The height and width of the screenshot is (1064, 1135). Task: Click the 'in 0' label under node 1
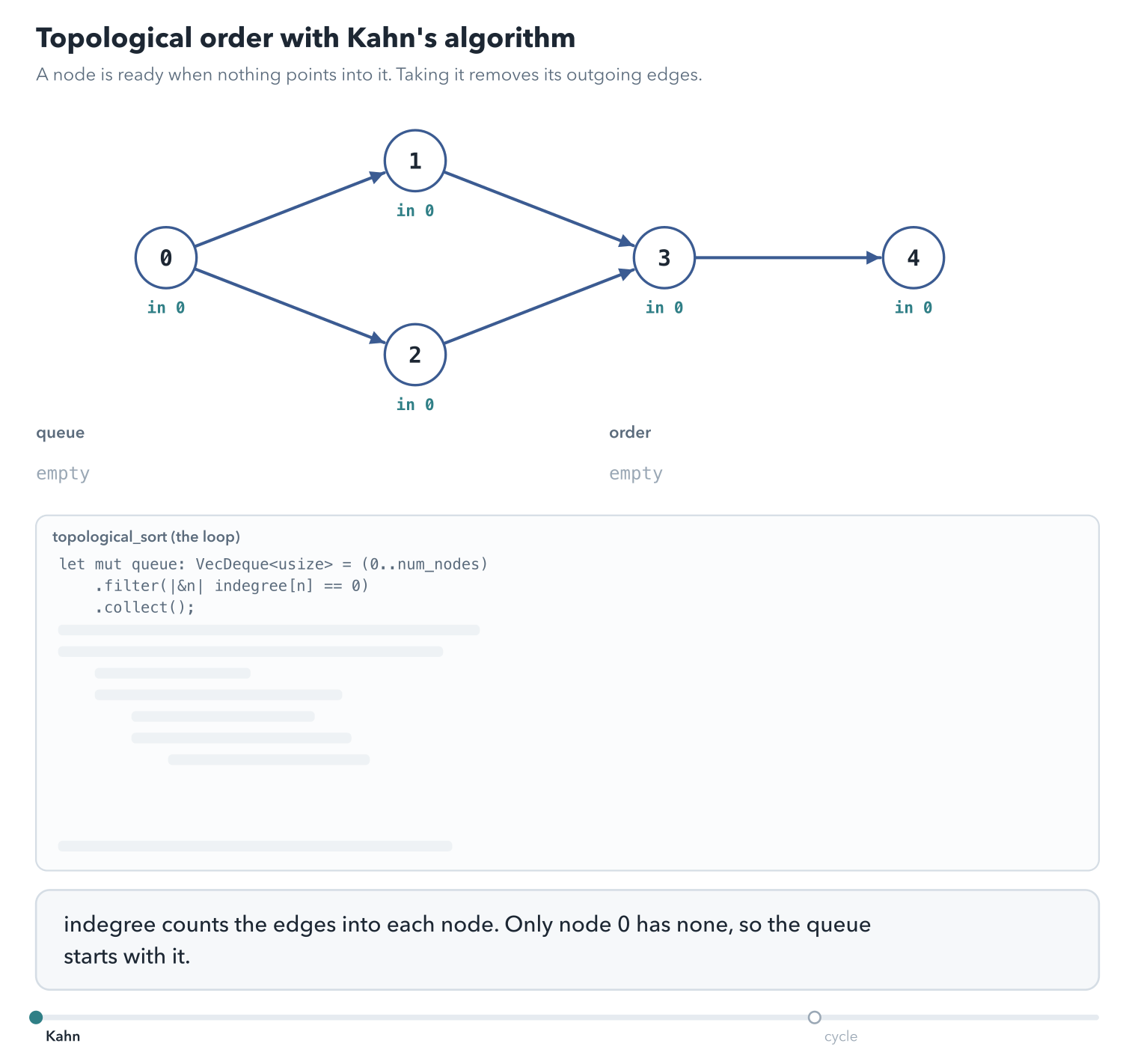pyautogui.click(x=415, y=211)
